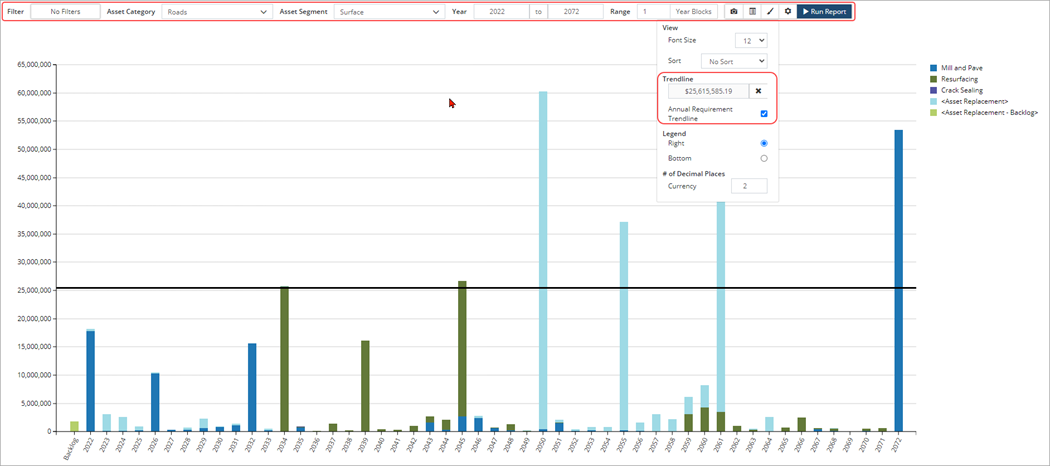1050x466 pixels.
Task: Click the Currency decimal places field
Action: point(747,186)
